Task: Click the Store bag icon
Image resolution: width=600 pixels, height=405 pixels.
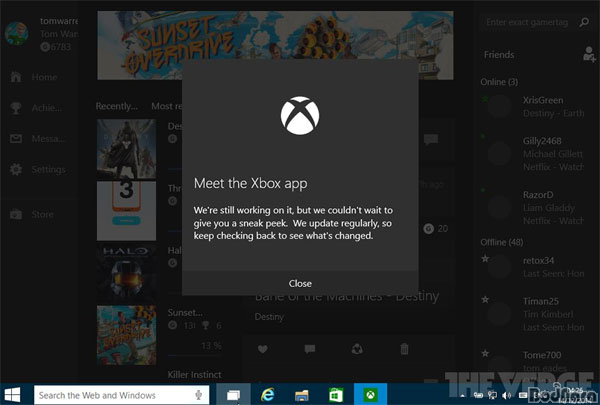Action: tap(16, 214)
